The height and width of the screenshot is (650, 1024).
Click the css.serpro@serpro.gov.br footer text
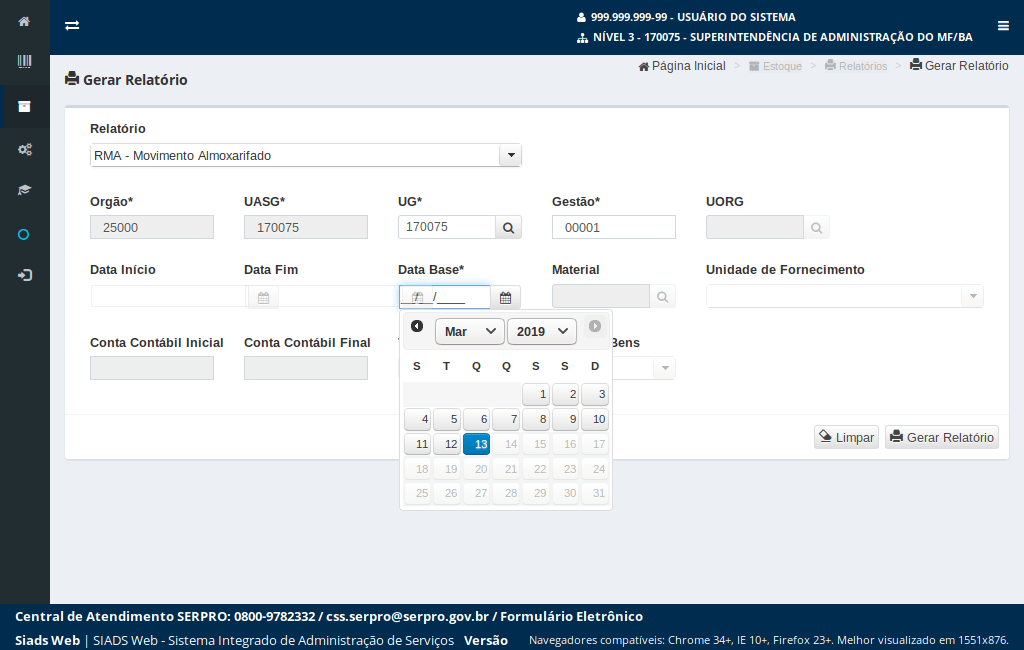click(x=408, y=616)
